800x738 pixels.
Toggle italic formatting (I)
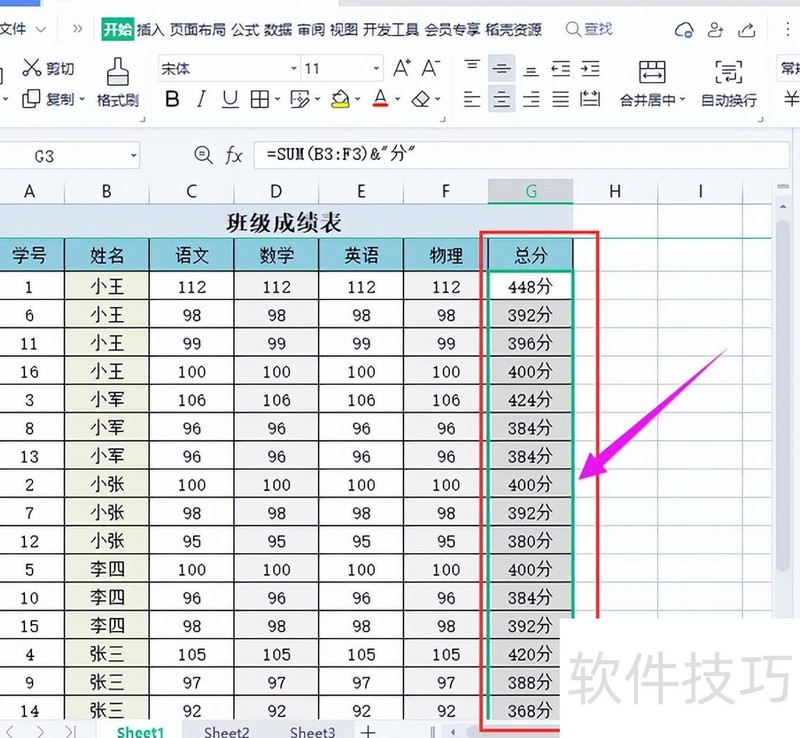point(201,99)
